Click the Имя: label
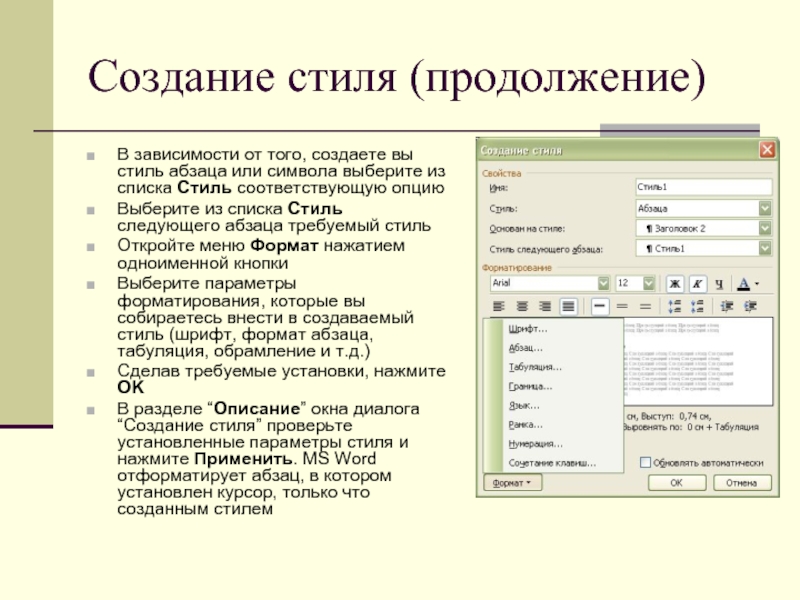 (x=498, y=188)
